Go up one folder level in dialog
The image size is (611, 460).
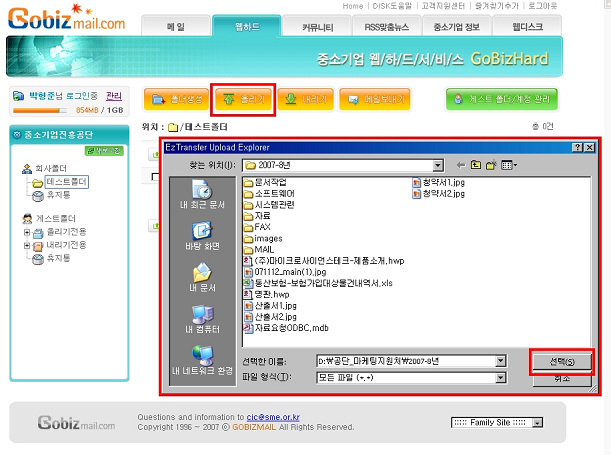click(476, 165)
